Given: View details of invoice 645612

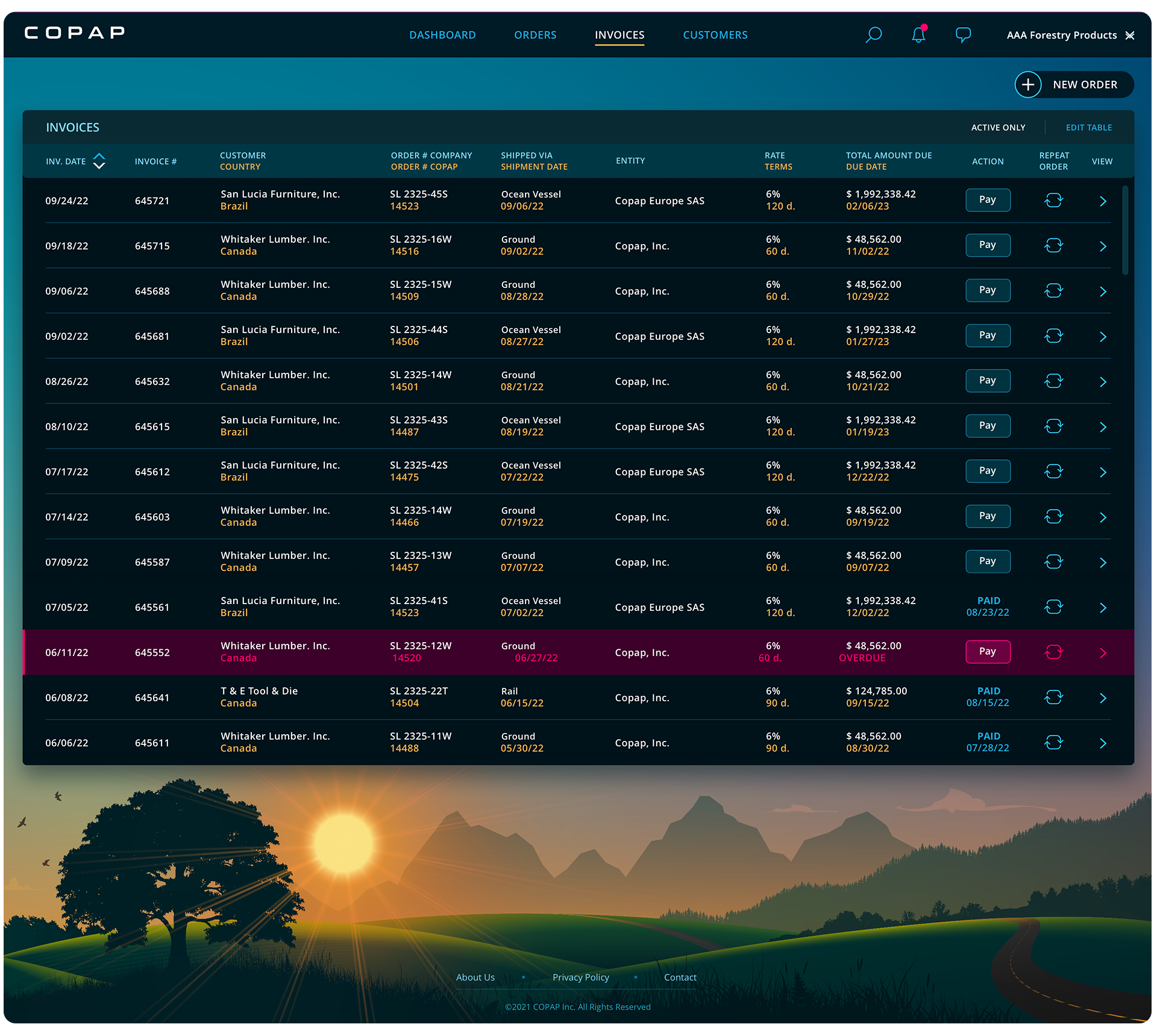Looking at the screenshot, I should pyautogui.click(x=1103, y=472).
